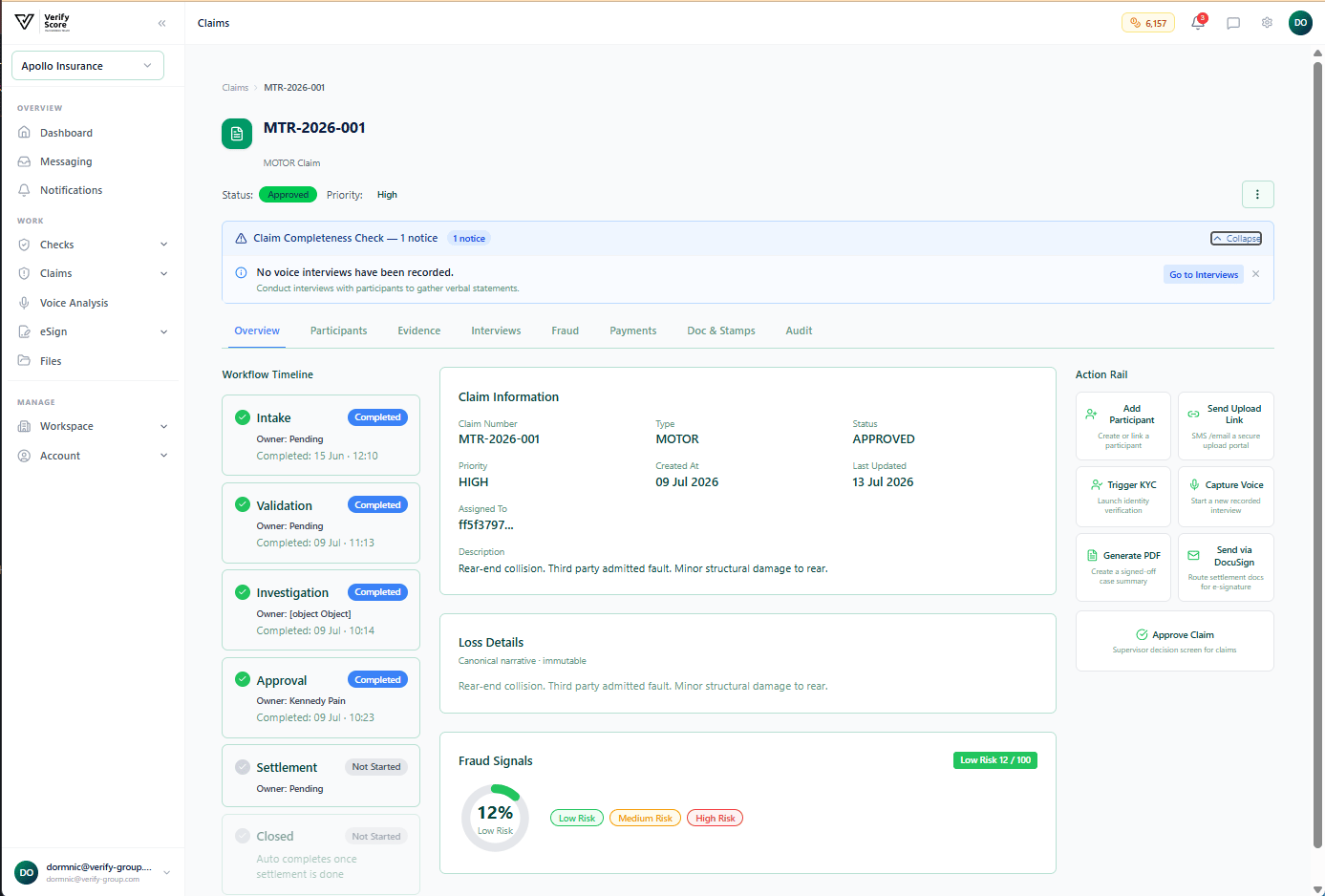Click the warning triangle on Completeness Check
This screenshot has height=896, width=1325.
click(241, 239)
